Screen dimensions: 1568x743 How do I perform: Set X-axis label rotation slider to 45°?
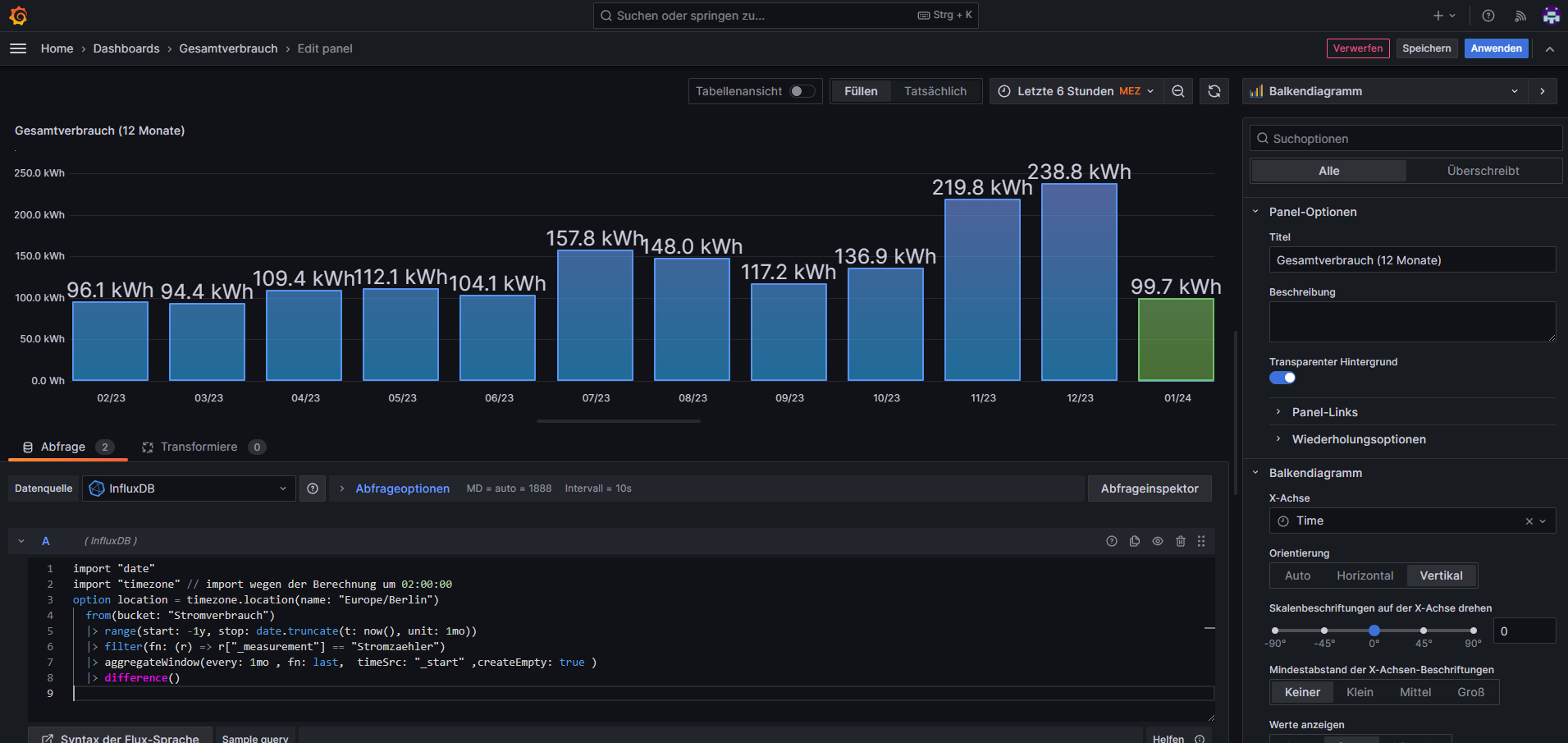1424,631
